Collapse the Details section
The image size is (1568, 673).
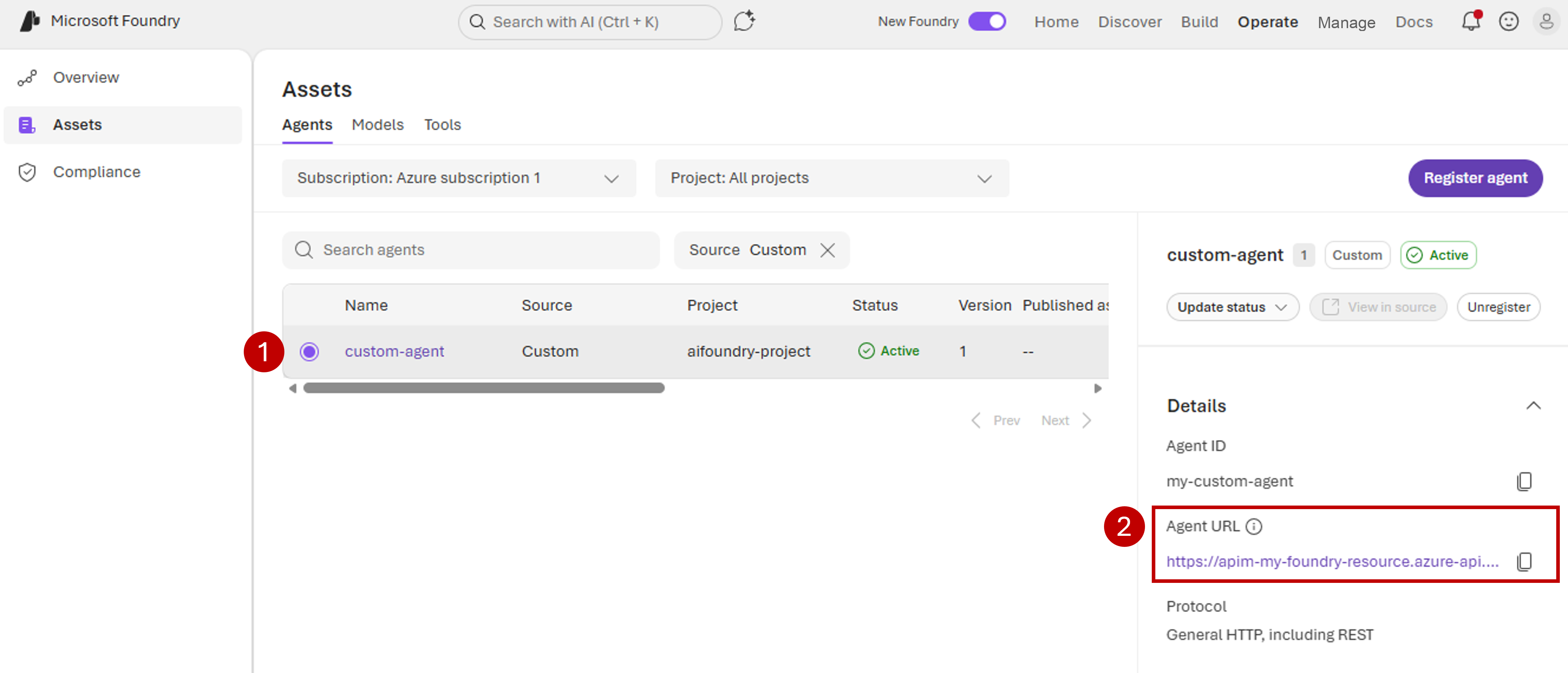pos(1533,406)
